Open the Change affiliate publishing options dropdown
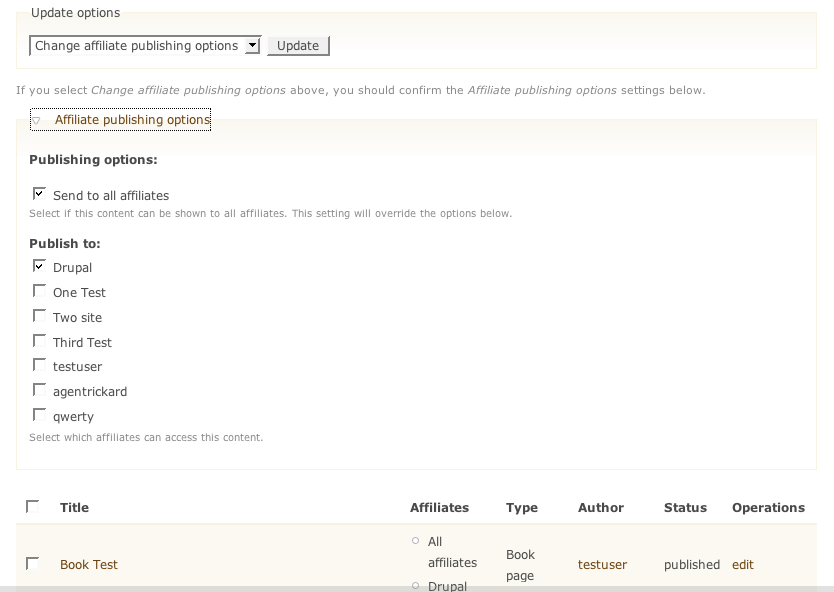 coord(146,46)
